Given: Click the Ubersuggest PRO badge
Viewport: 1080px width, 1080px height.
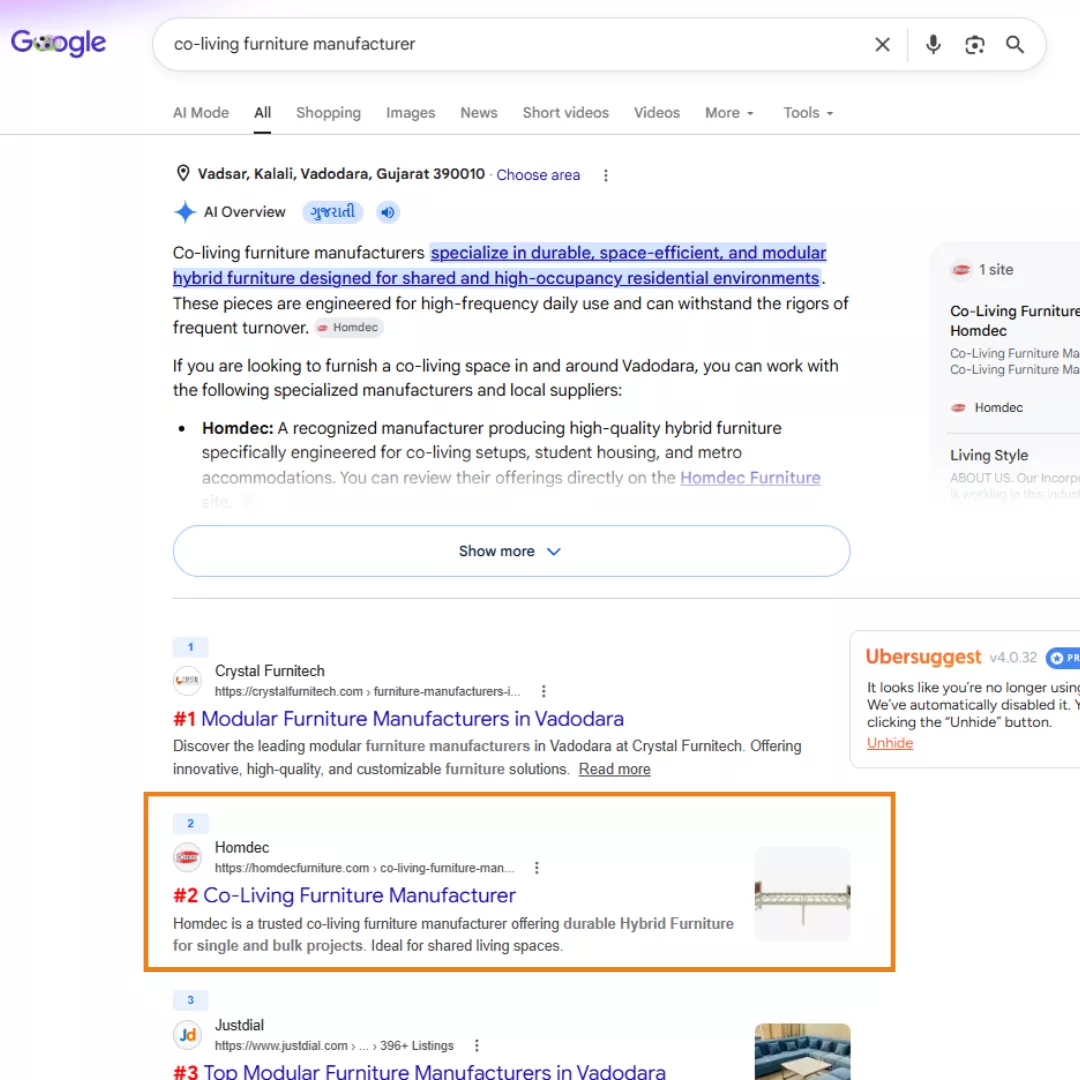Looking at the screenshot, I should (1063, 658).
